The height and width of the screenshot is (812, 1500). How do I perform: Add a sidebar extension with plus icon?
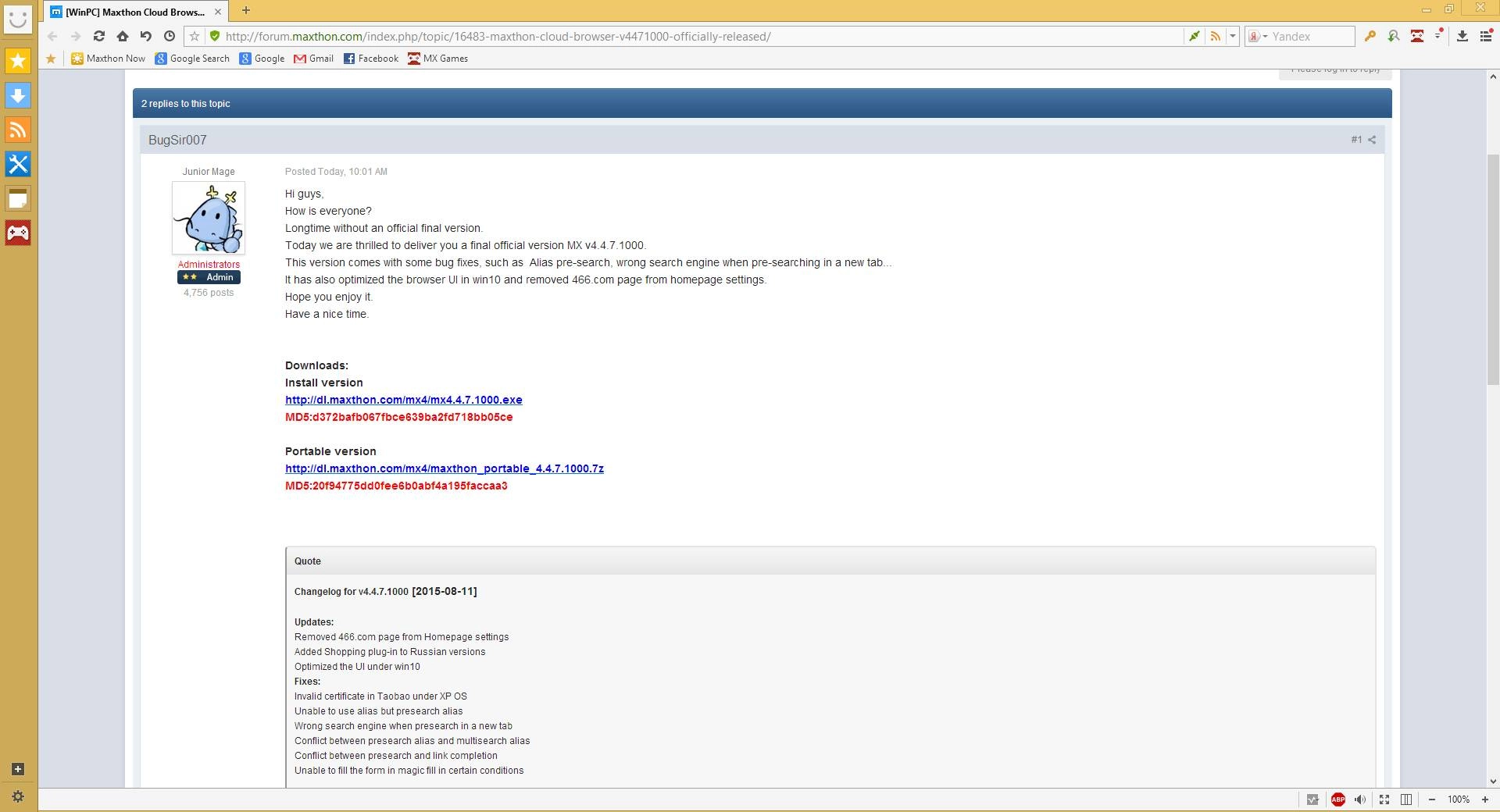(x=18, y=769)
